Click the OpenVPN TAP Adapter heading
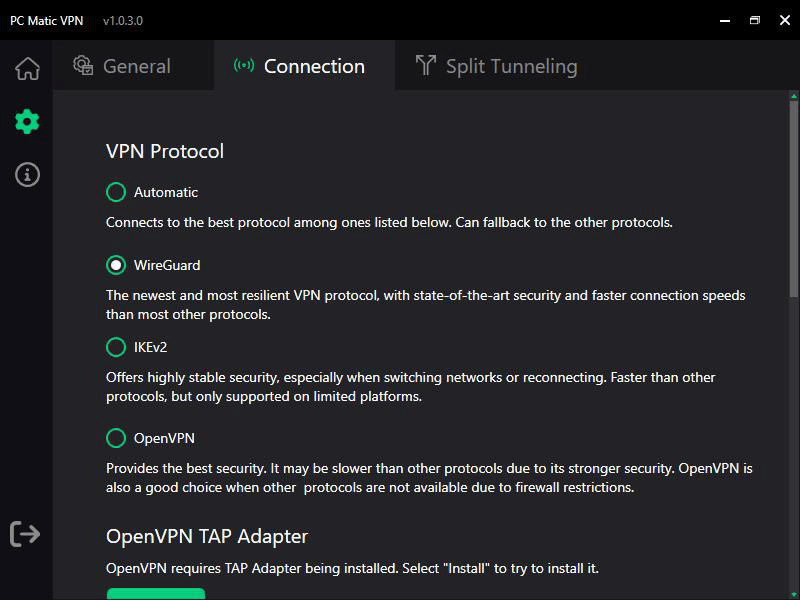This screenshot has height=600, width=800. pos(206,536)
